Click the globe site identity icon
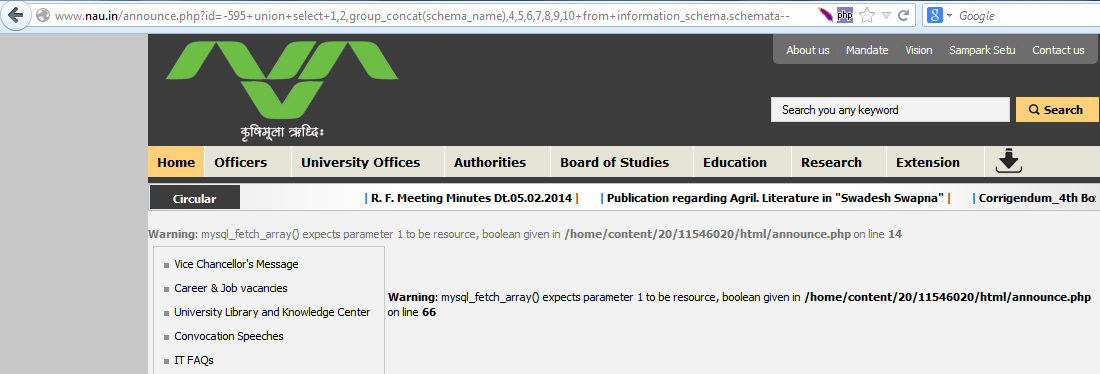 point(42,15)
